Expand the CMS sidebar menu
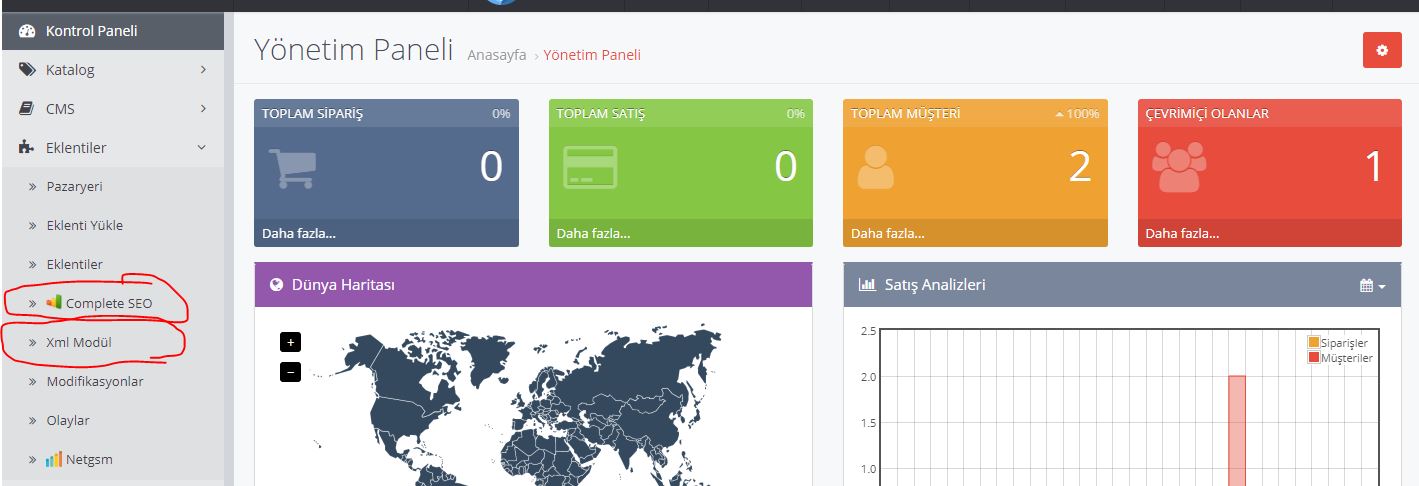The width and height of the screenshot is (1419, 486). coord(112,109)
